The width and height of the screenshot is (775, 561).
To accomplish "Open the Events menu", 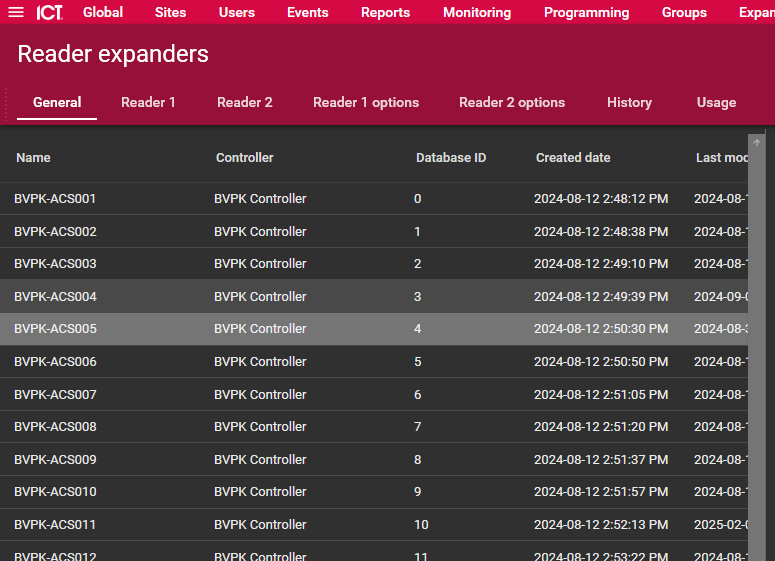I will 307,12.
